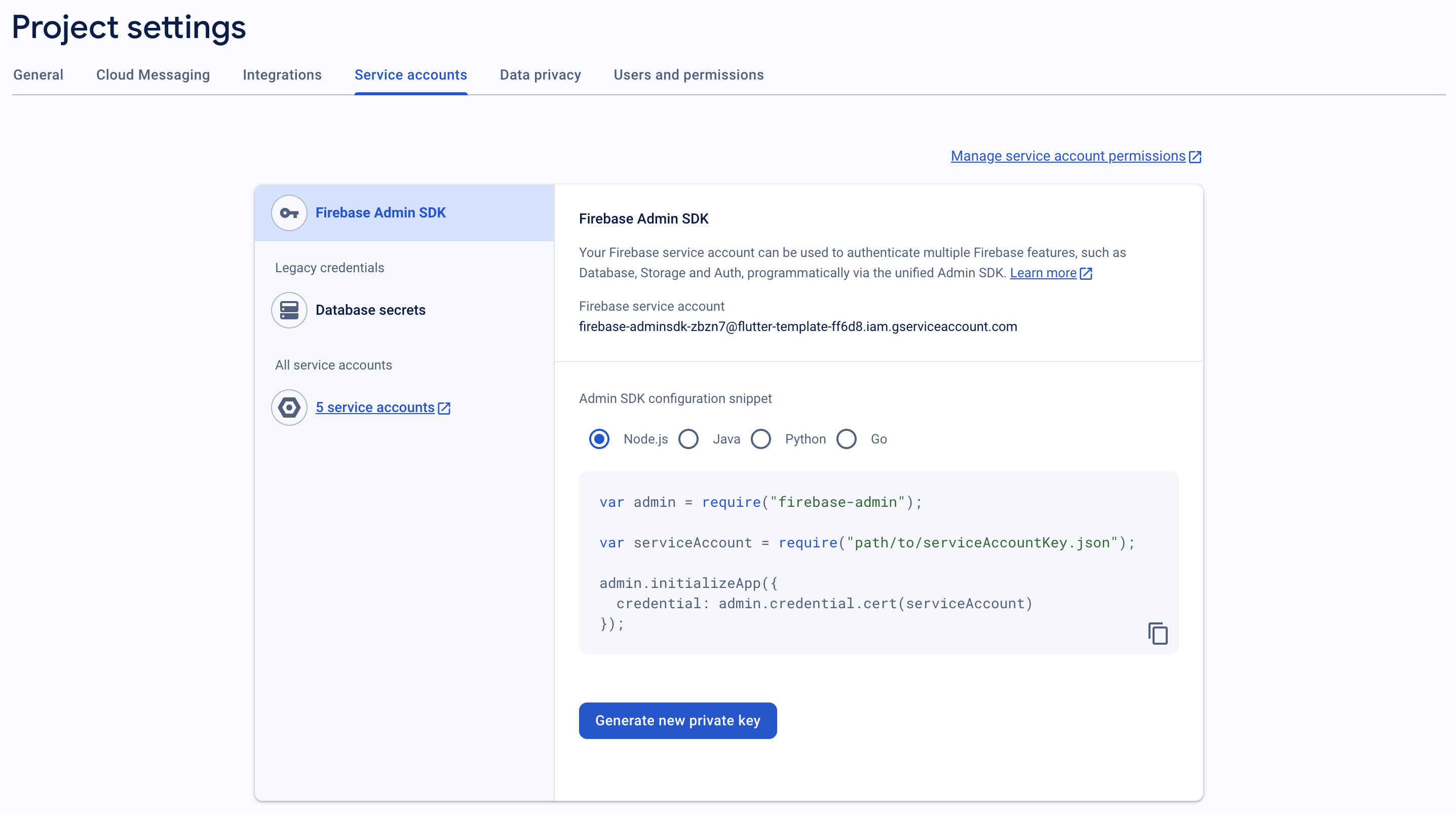
Task: Go to Users and permissions tab
Action: click(x=688, y=75)
